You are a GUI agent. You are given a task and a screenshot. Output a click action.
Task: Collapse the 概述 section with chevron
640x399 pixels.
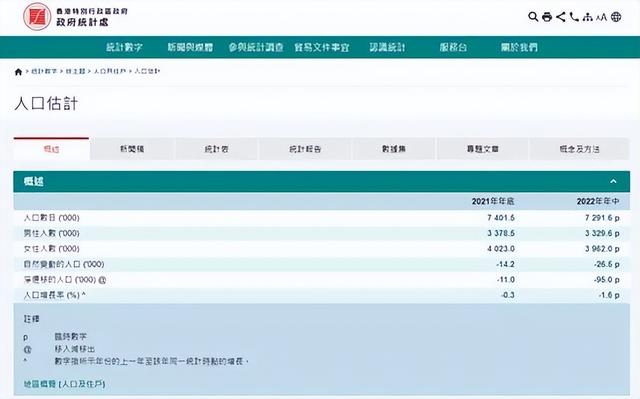[x=613, y=181]
